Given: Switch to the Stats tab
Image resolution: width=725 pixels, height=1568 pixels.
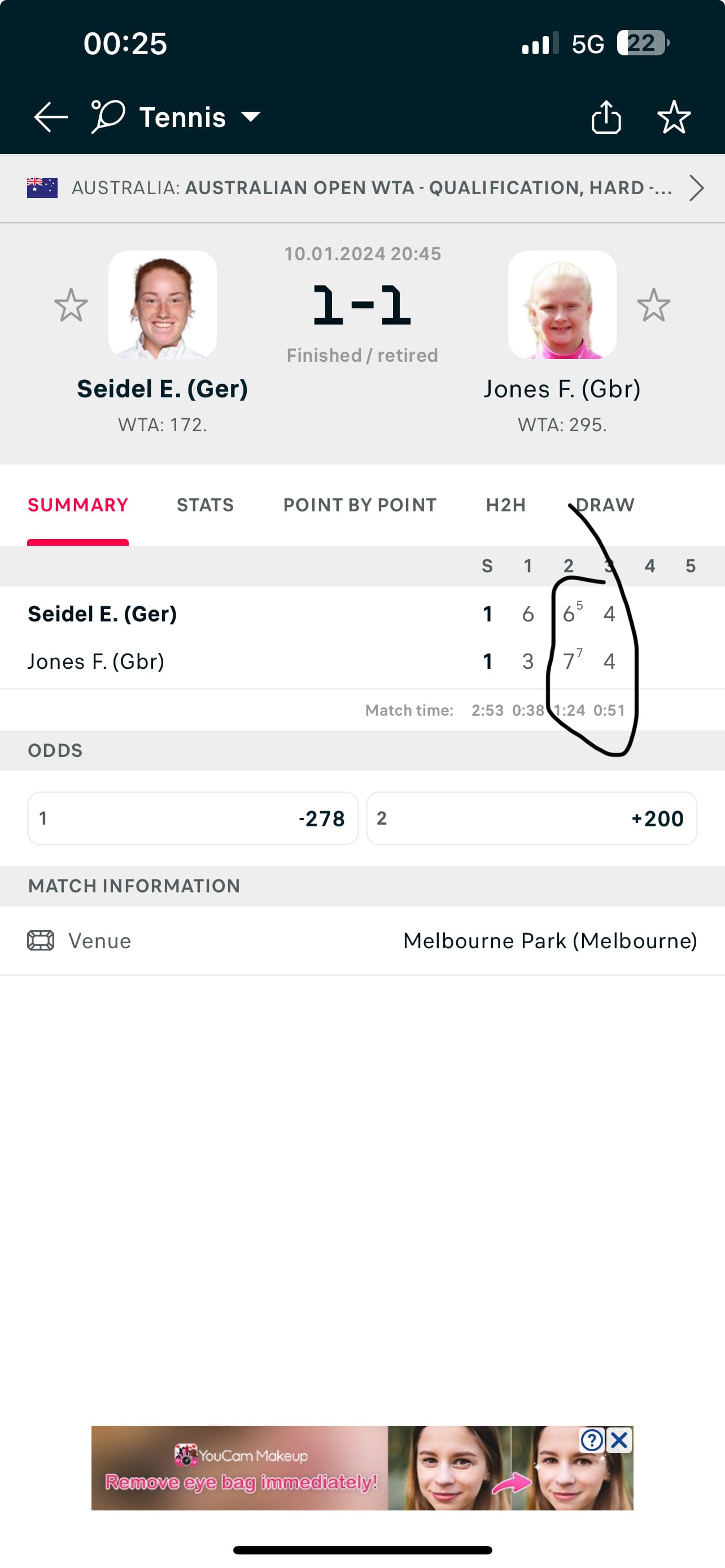Looking at the screenshot, I should [205, 505].
